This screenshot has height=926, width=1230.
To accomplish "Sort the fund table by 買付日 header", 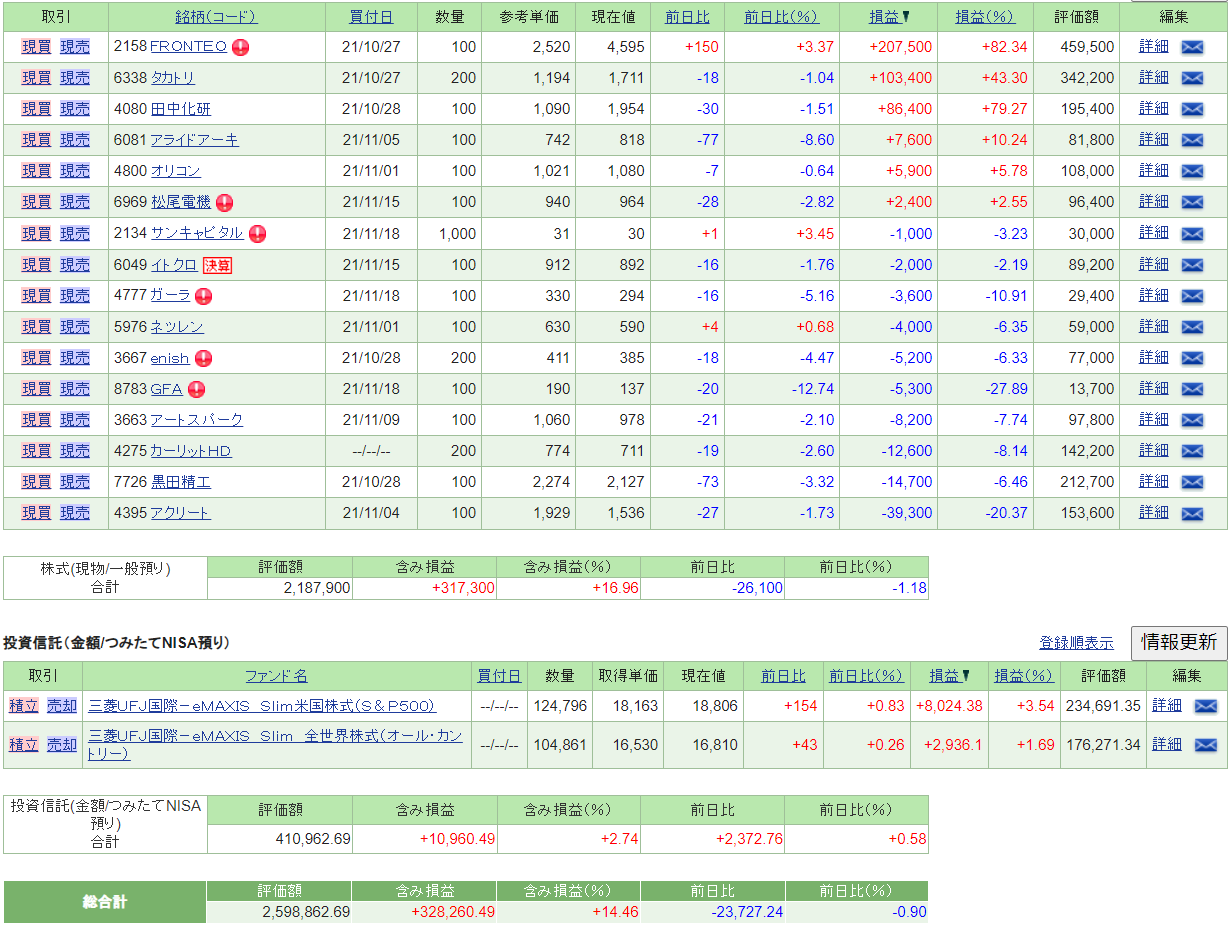I will [x=499, y=676].
